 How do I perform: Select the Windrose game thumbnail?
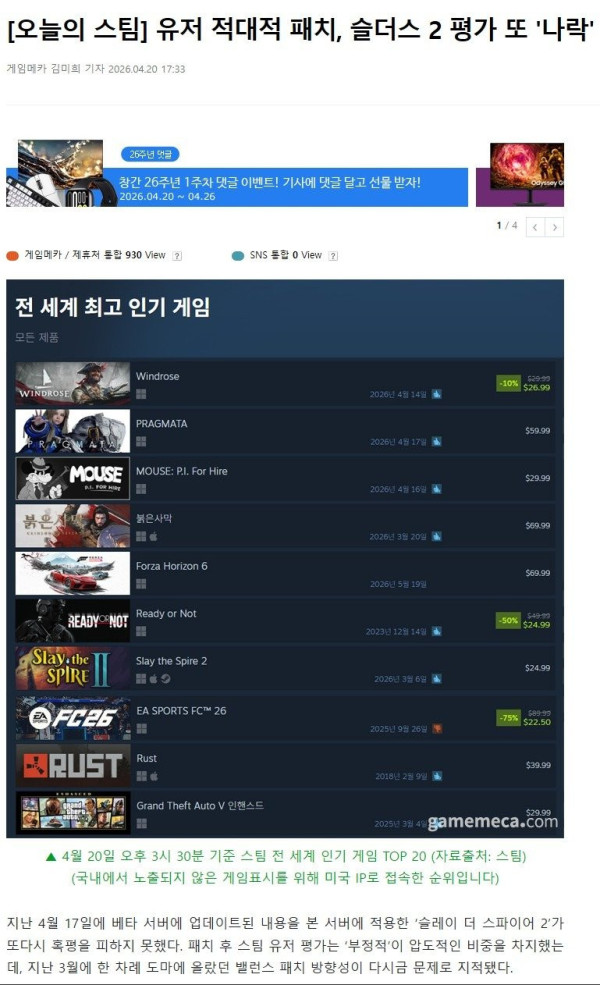tap(72, 383)
